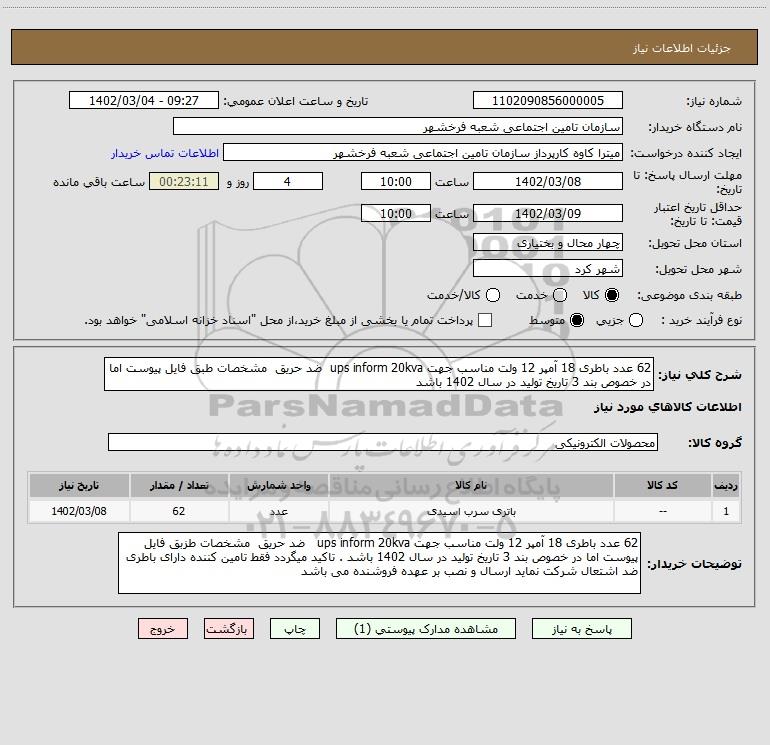Click the پاسخ به نیاز button
Screen dimensions: 770x745
(x=582, y=629)
